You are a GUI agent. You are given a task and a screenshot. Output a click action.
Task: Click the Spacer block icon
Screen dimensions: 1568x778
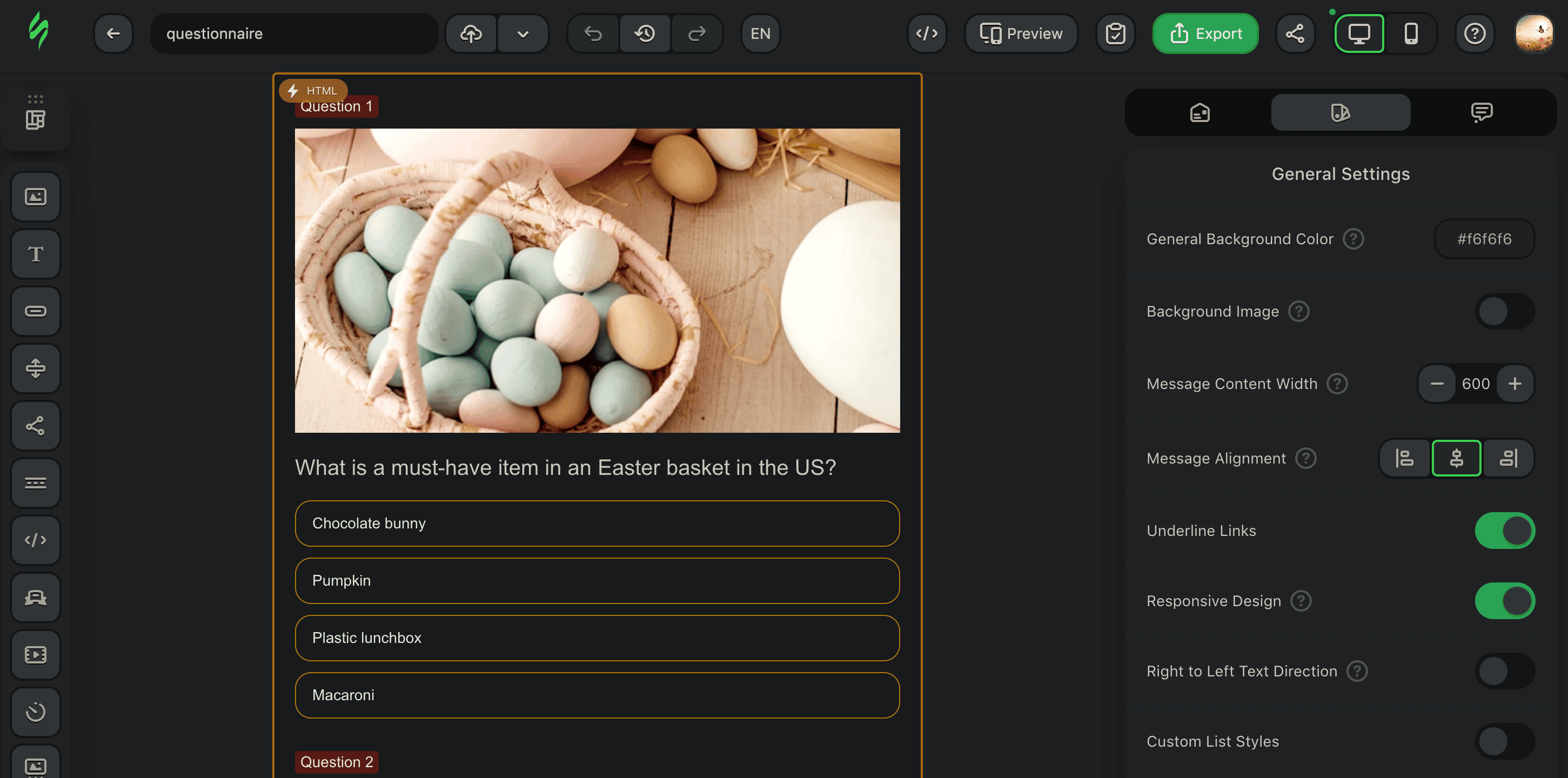(x=35, y=368)
